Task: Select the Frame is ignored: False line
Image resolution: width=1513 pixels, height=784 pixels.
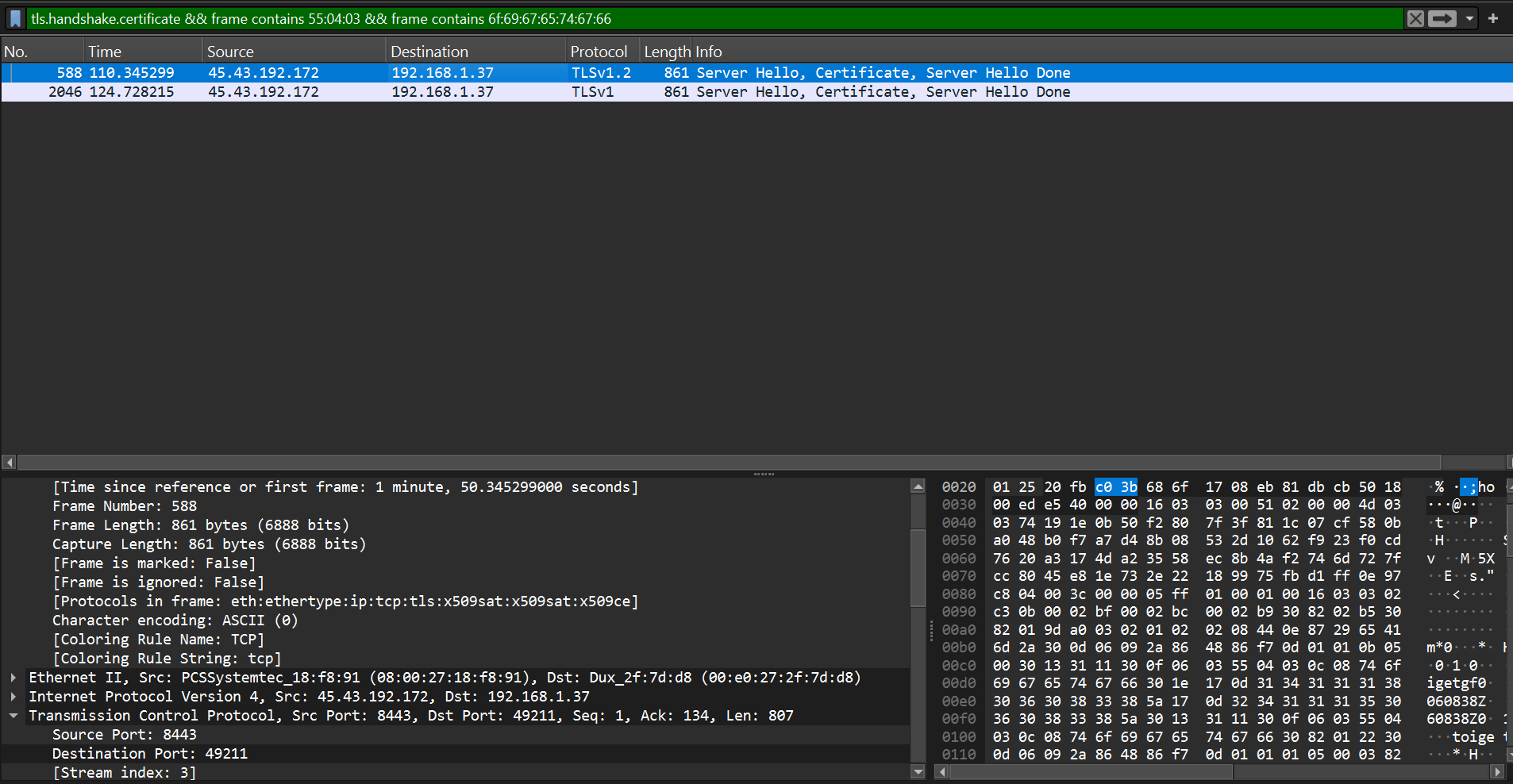Action: [x=159, y=582]
